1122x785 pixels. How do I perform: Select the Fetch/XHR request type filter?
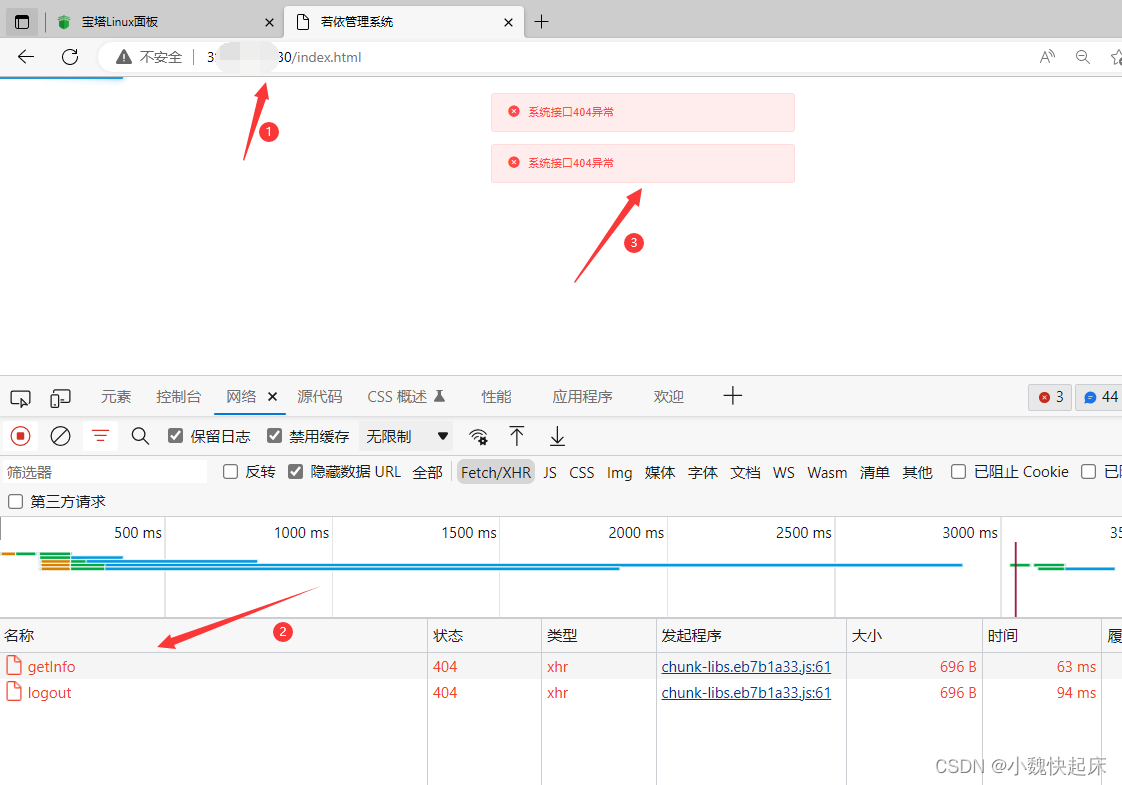click(496, 472)
